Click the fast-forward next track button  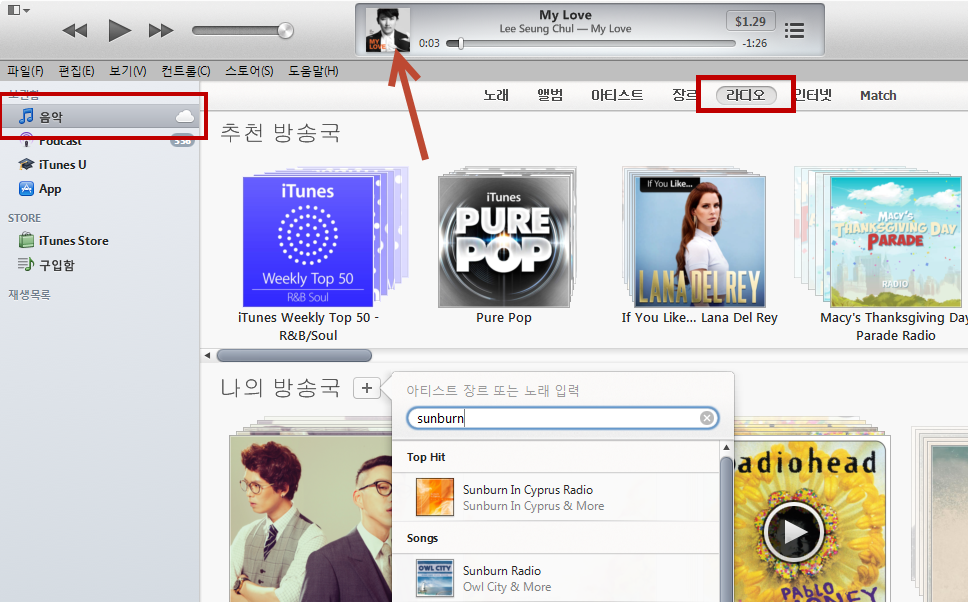[x=161, y=30]
